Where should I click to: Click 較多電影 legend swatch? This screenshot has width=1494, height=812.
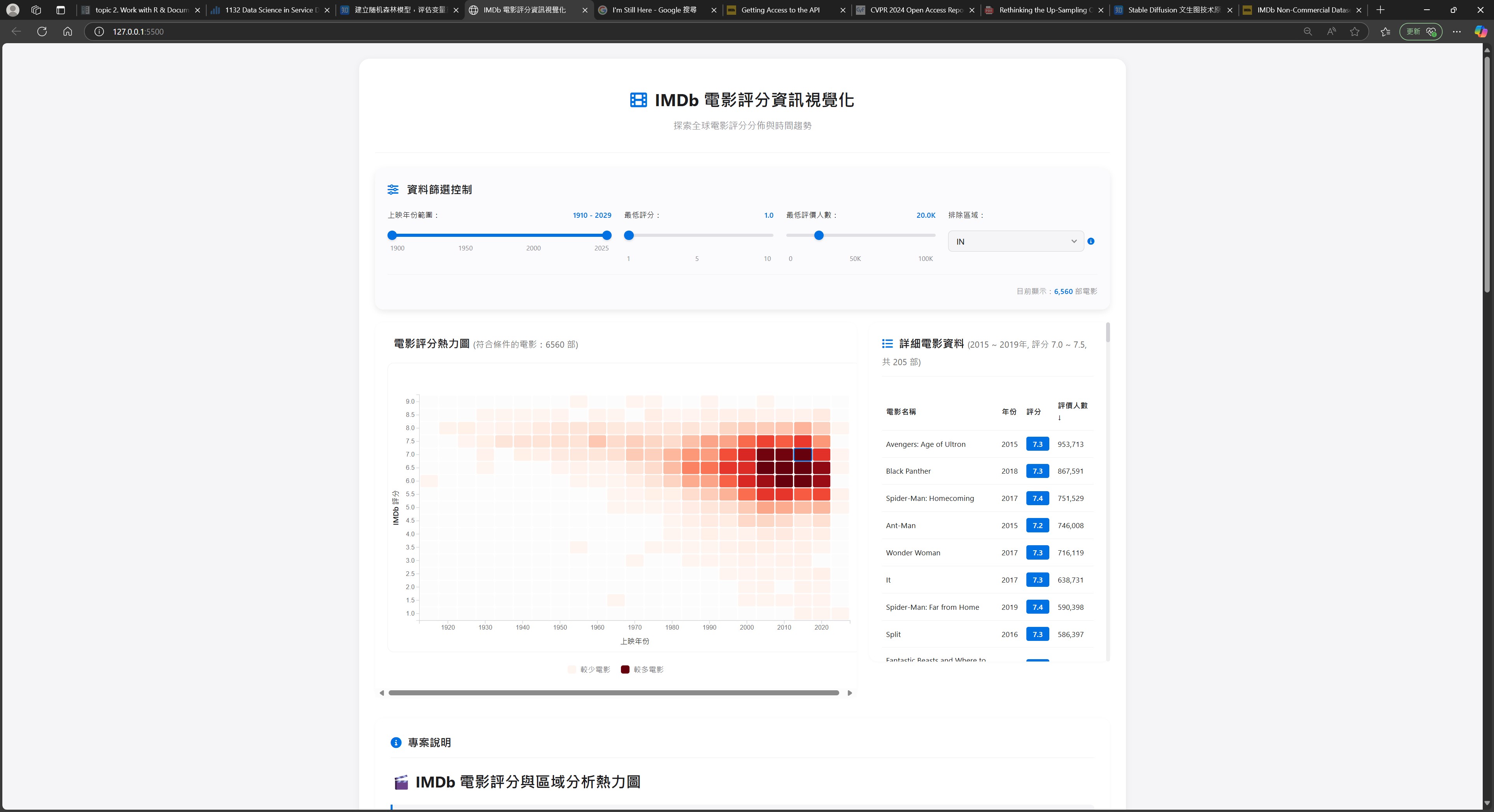pos(624,669)
